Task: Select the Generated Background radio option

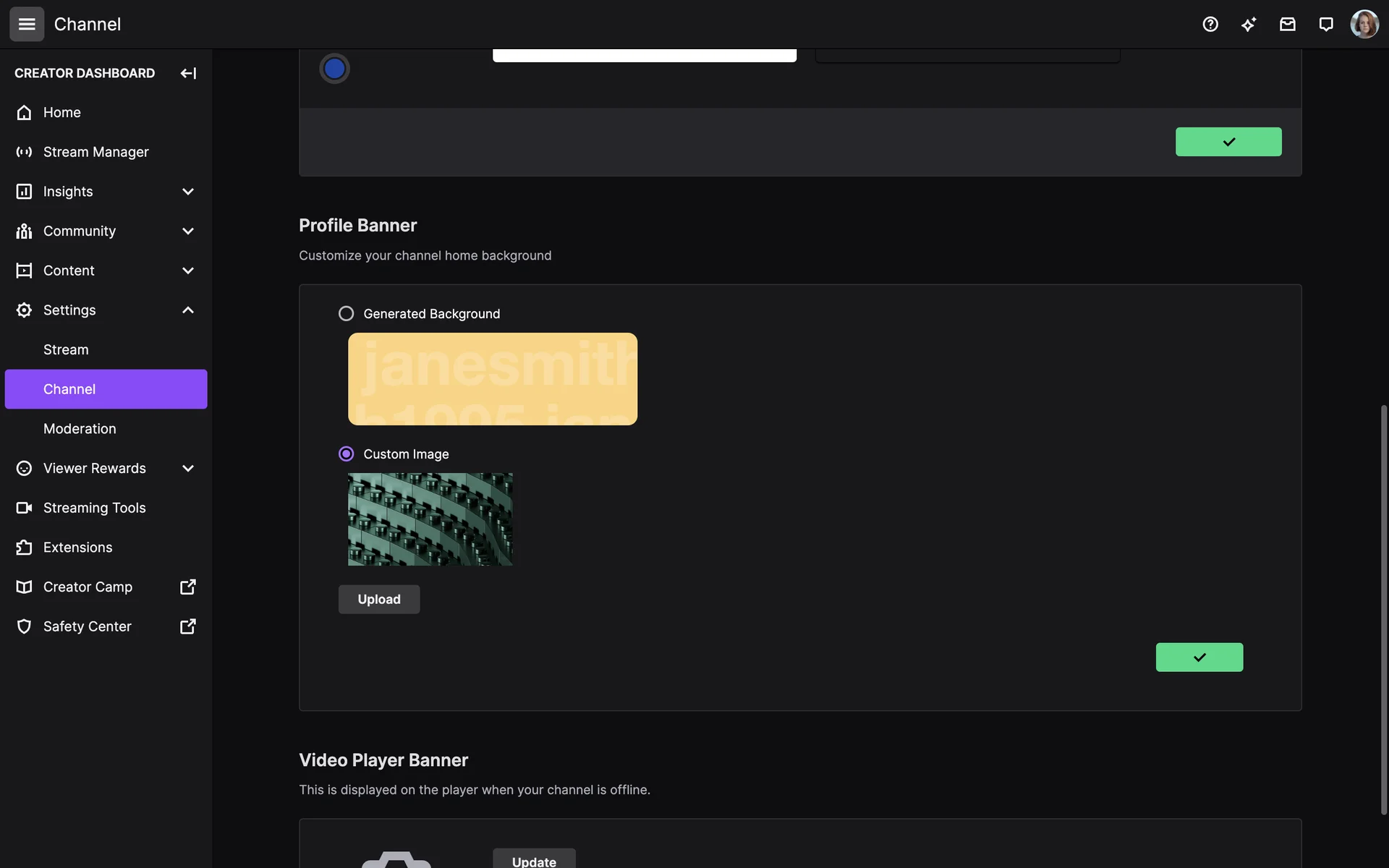Action: click(x=346, y=313)
